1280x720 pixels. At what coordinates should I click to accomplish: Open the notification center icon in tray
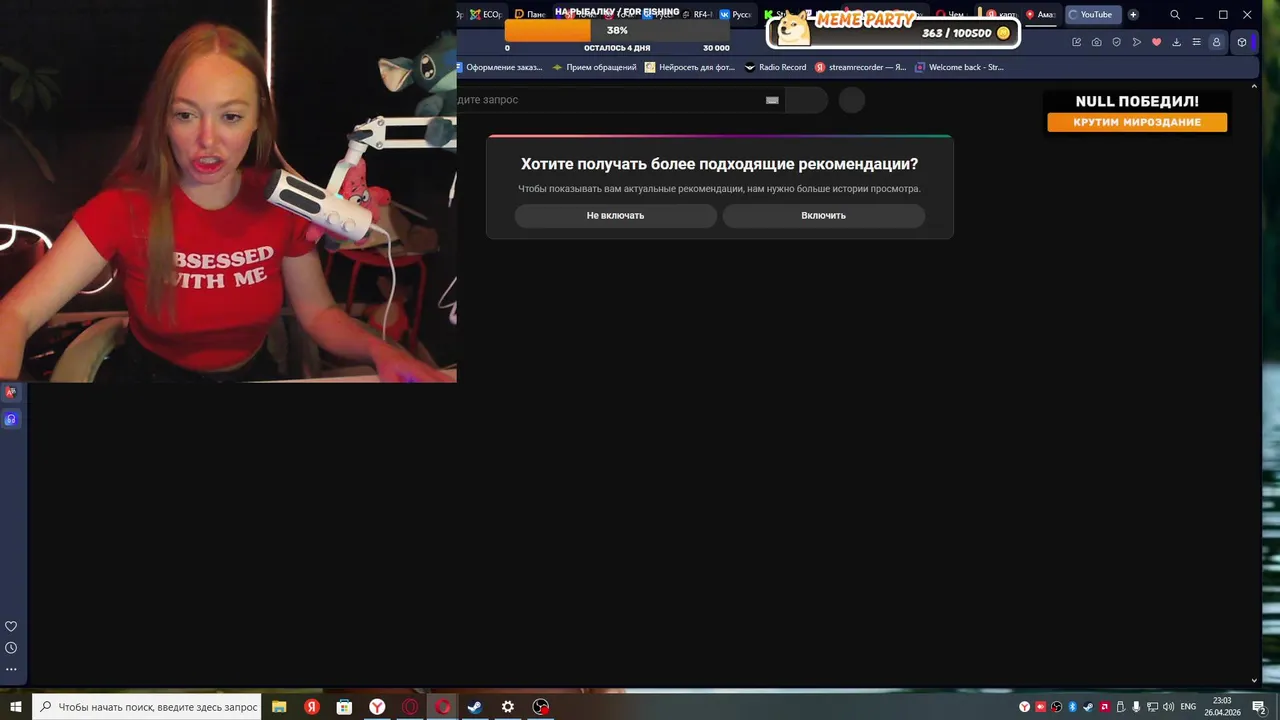click(x=1259, y=707)
